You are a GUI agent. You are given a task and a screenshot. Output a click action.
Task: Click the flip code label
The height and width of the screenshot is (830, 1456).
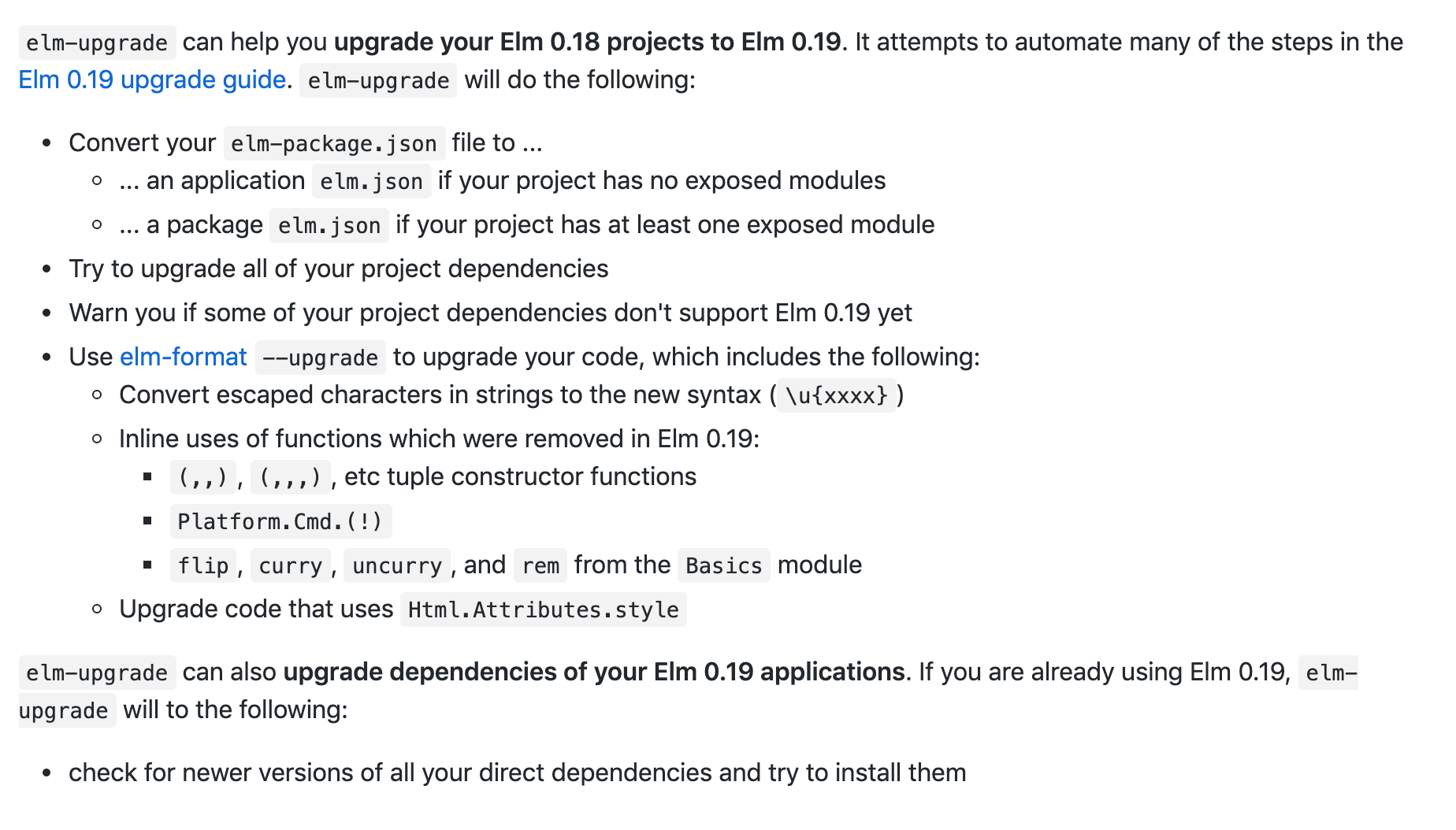tap(203, 565)
